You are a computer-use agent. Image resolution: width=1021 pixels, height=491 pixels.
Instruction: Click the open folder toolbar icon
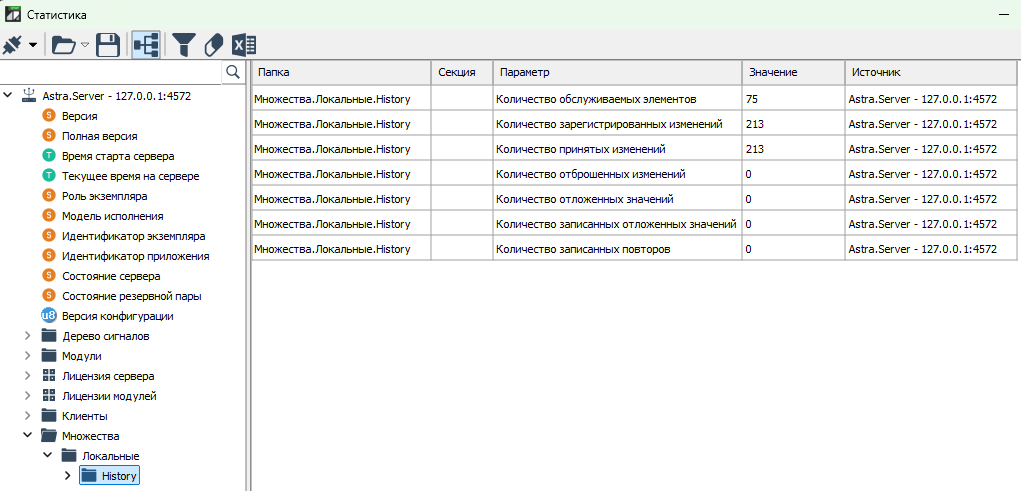click(64, 44)
